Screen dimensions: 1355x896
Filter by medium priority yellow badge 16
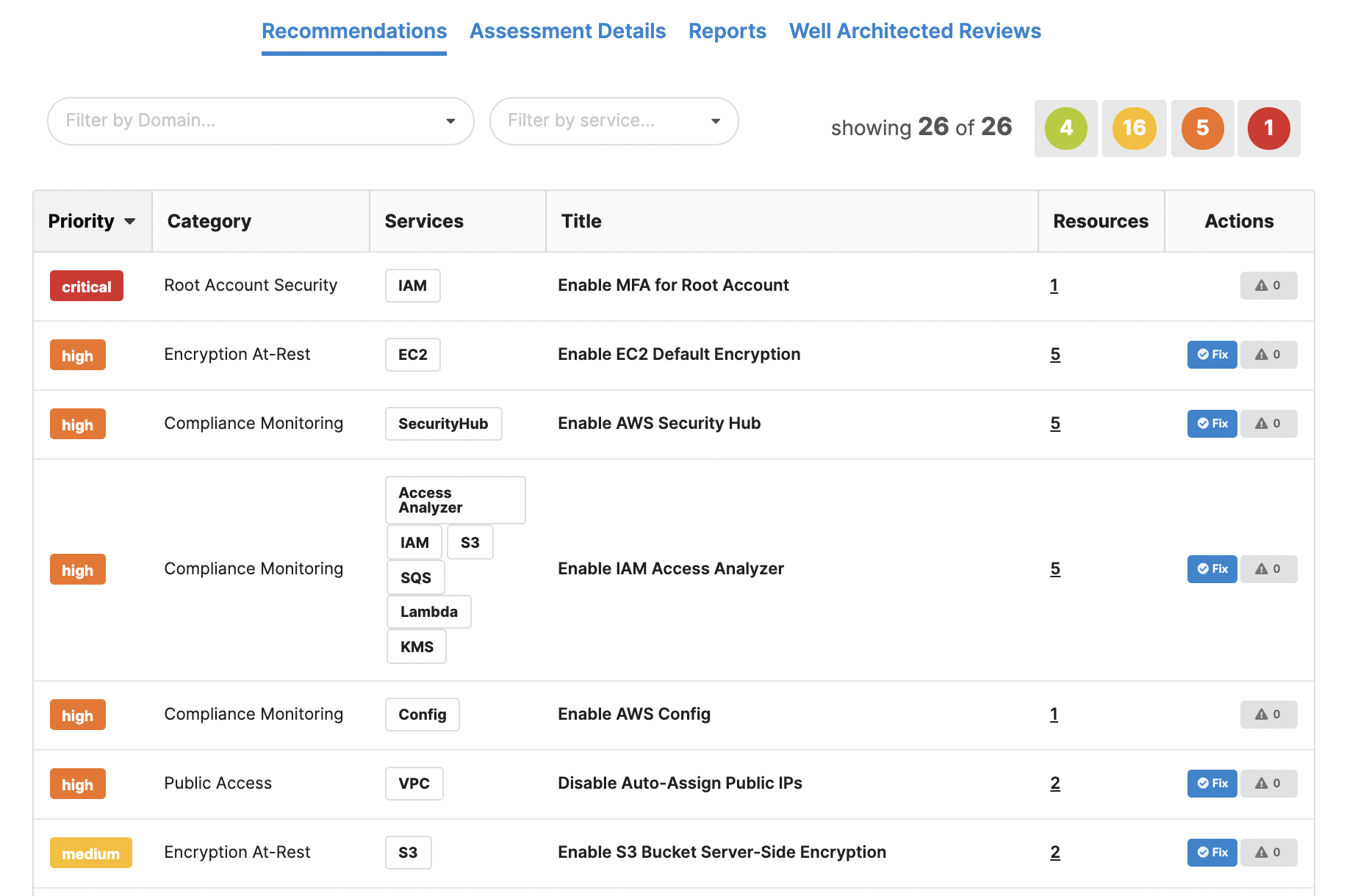coord(1134,129)
